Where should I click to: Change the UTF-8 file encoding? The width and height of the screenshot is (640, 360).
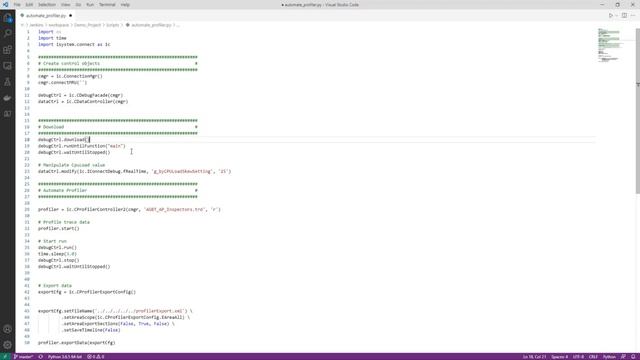point(578,357)
